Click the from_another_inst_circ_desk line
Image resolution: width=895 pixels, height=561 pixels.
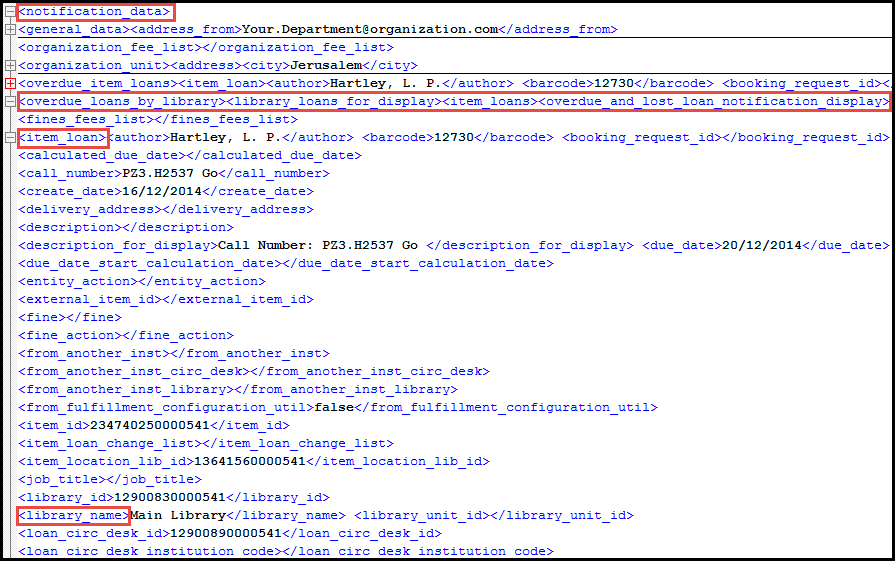(254, 371)
